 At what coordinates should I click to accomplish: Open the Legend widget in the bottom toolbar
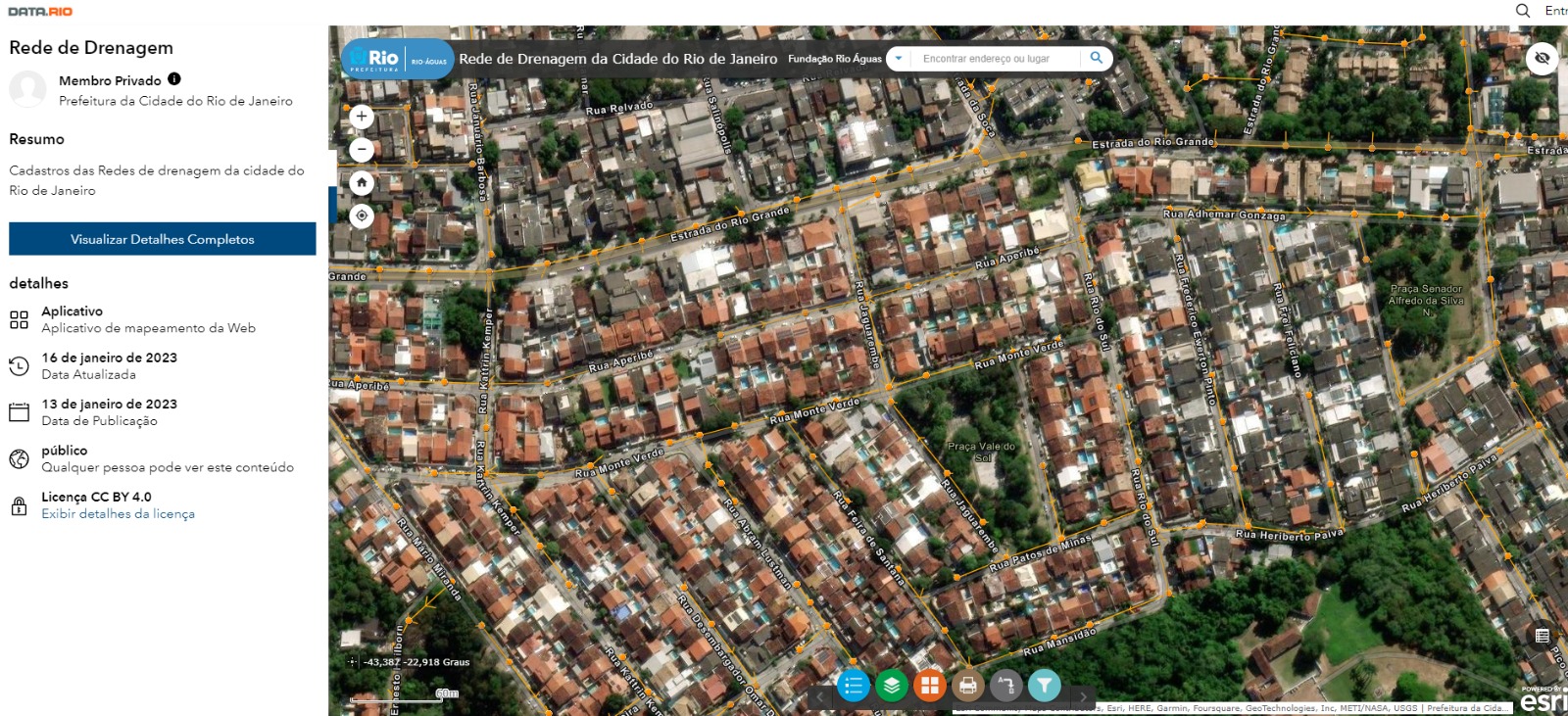point(854,686)
